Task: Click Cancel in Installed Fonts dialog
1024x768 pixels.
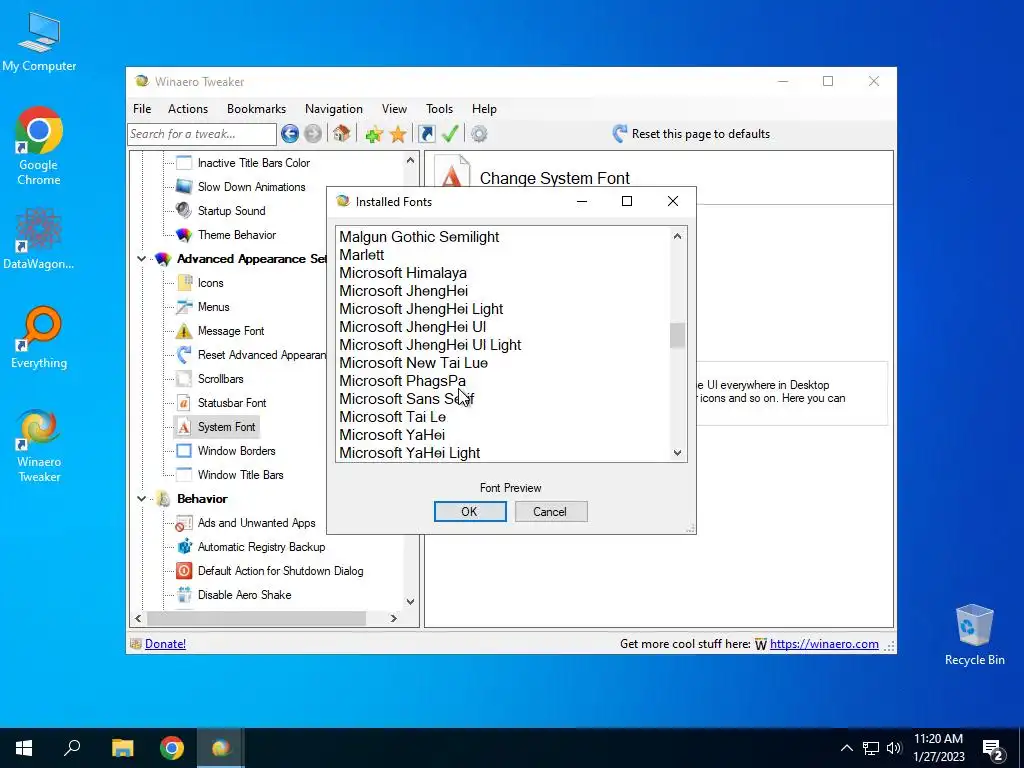Action: (551, 511)
